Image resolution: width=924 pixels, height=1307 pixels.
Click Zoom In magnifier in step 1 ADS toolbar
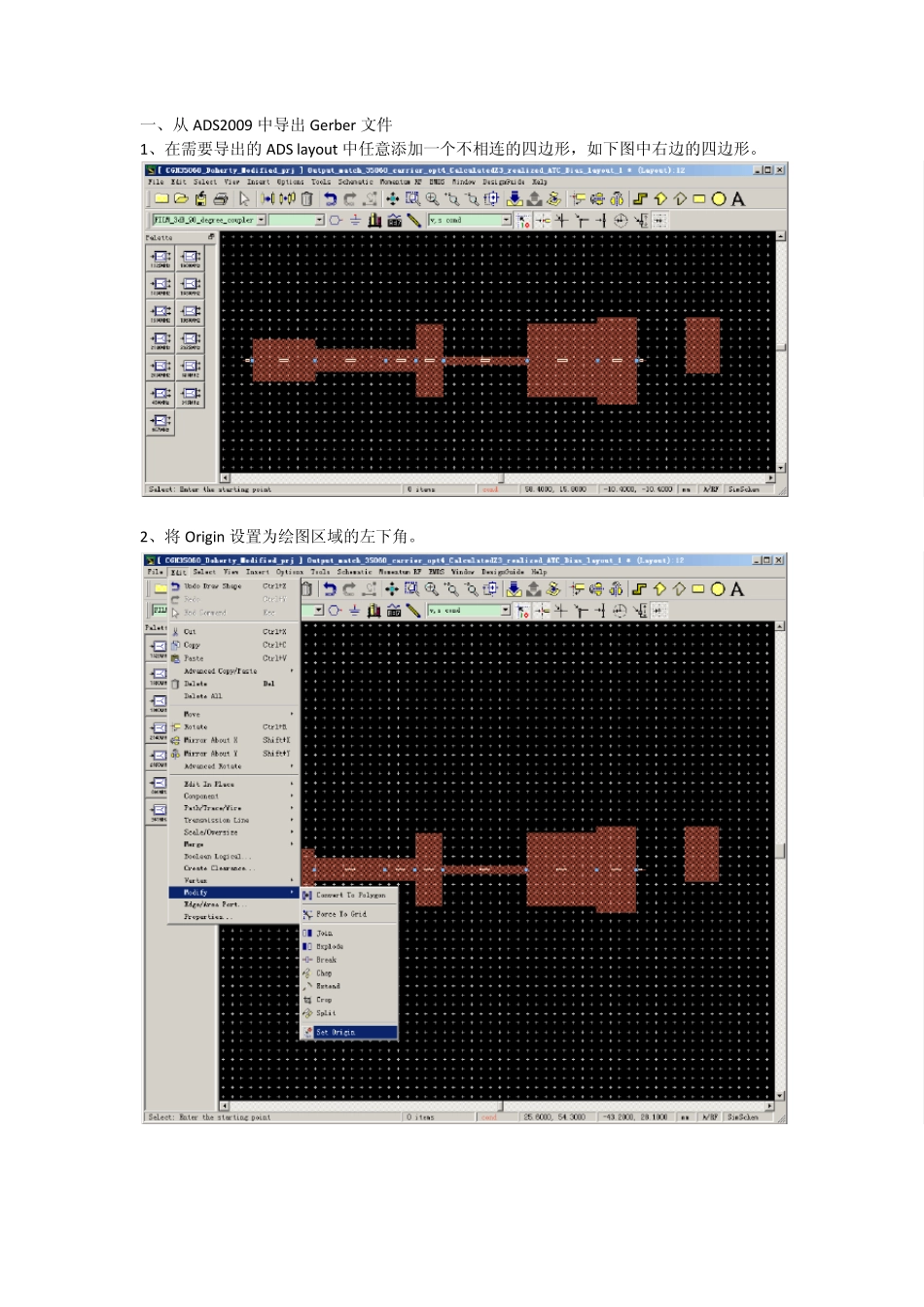pos(432,199)
